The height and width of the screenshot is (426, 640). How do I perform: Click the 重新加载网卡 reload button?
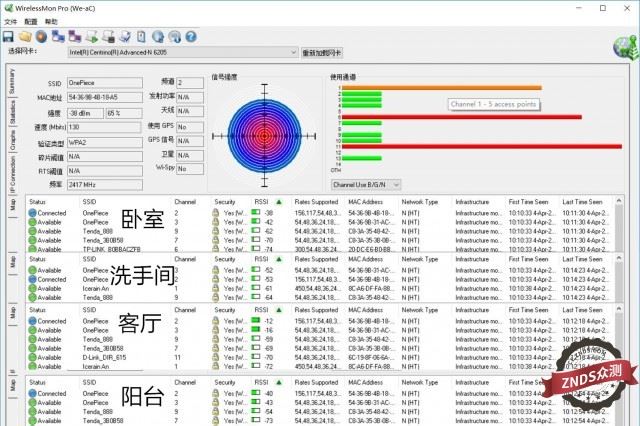[322, 53]
